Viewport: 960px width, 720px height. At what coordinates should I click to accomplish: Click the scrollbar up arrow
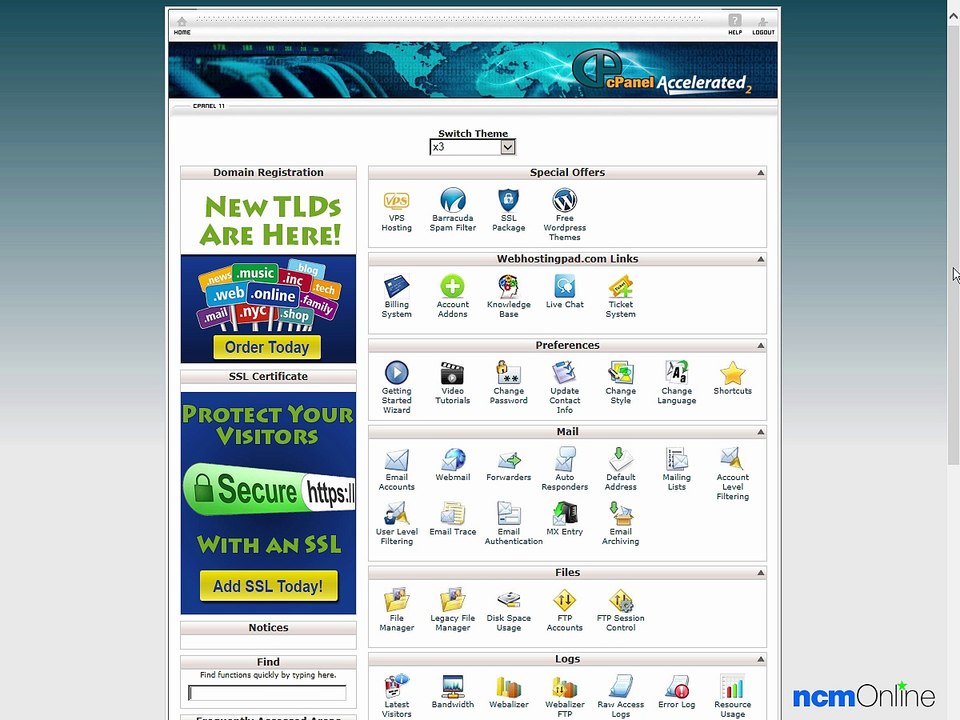[953, 17]
